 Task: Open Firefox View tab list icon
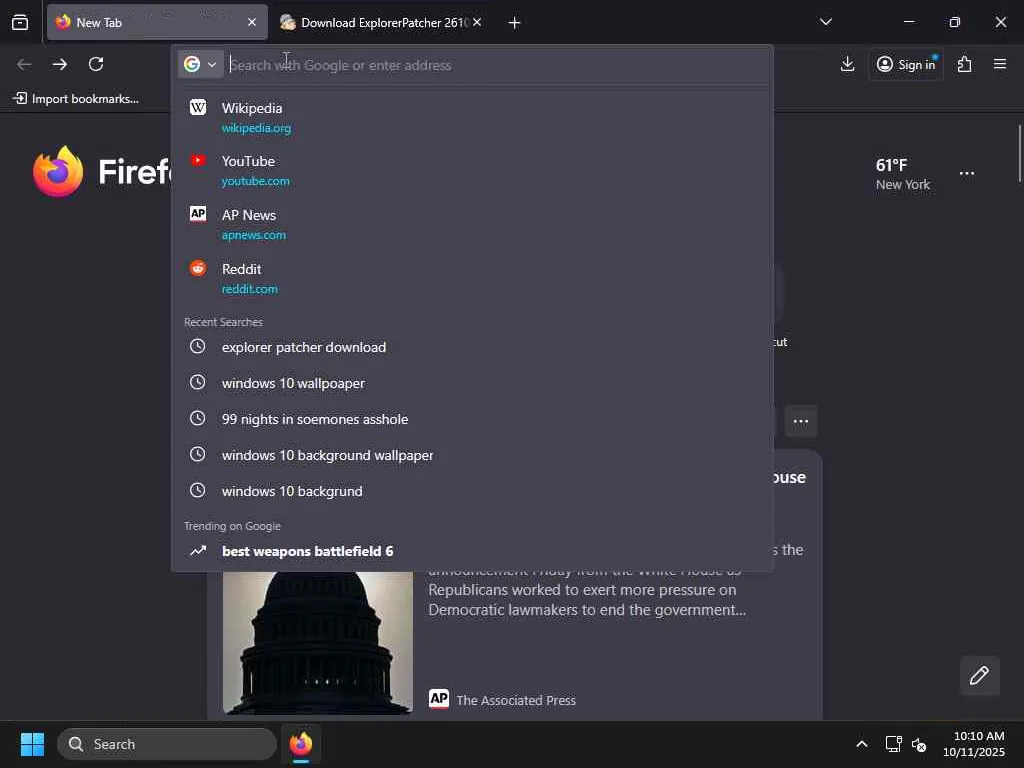[20, 22]
